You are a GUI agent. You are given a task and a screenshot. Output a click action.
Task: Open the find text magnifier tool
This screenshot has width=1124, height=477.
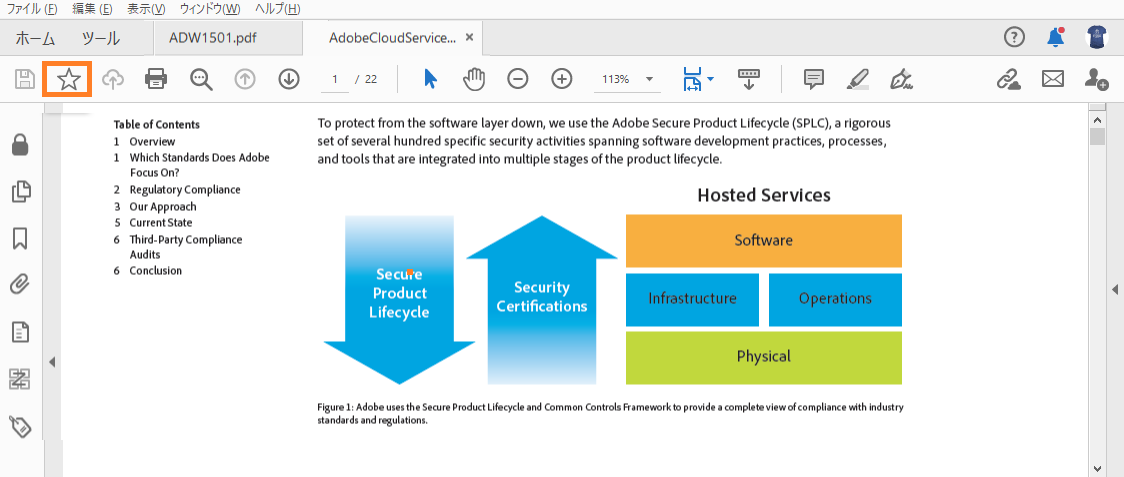(x=201, y=80)
